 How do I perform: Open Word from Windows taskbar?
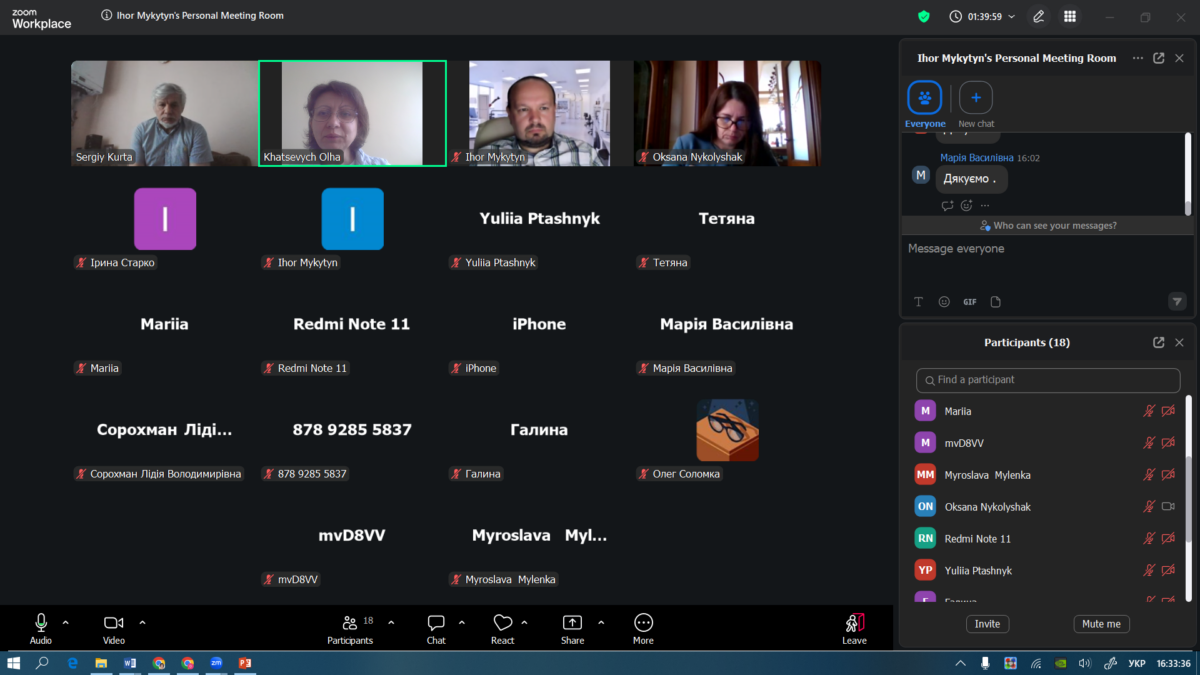[x=130, y=663]
